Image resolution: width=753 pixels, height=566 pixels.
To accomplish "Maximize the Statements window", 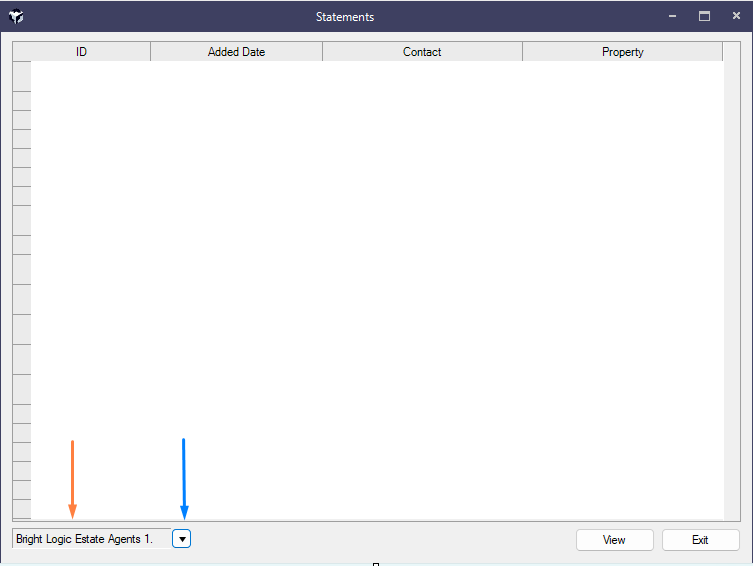I will point(704,17).
